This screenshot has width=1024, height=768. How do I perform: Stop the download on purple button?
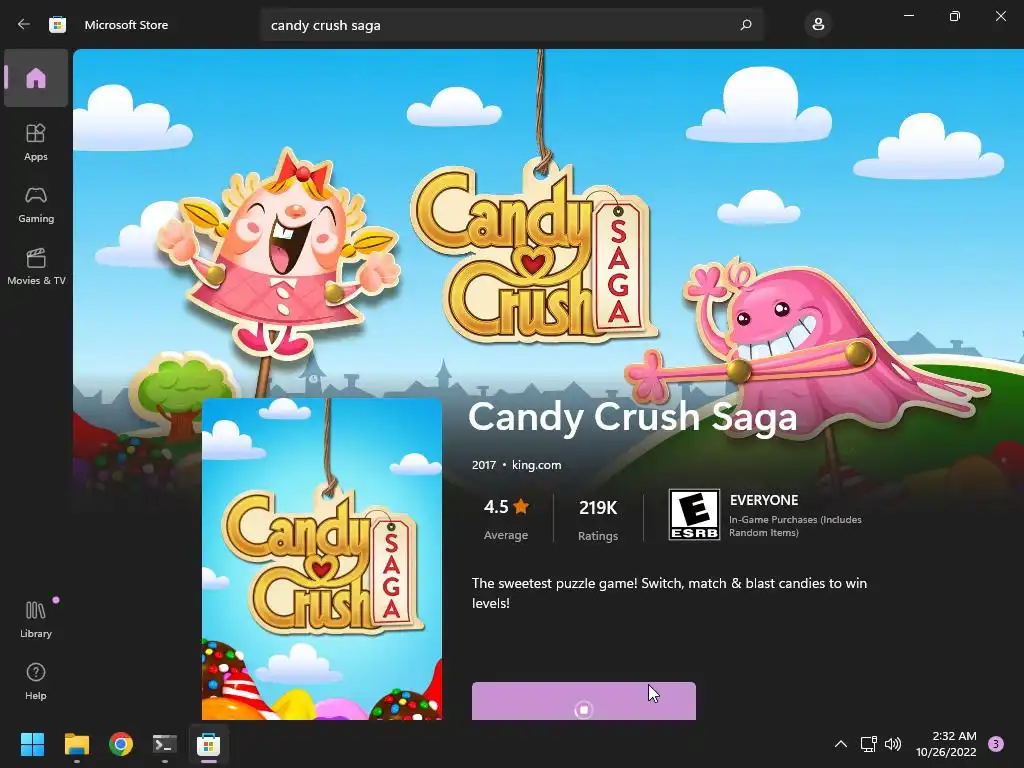[584, 701]
